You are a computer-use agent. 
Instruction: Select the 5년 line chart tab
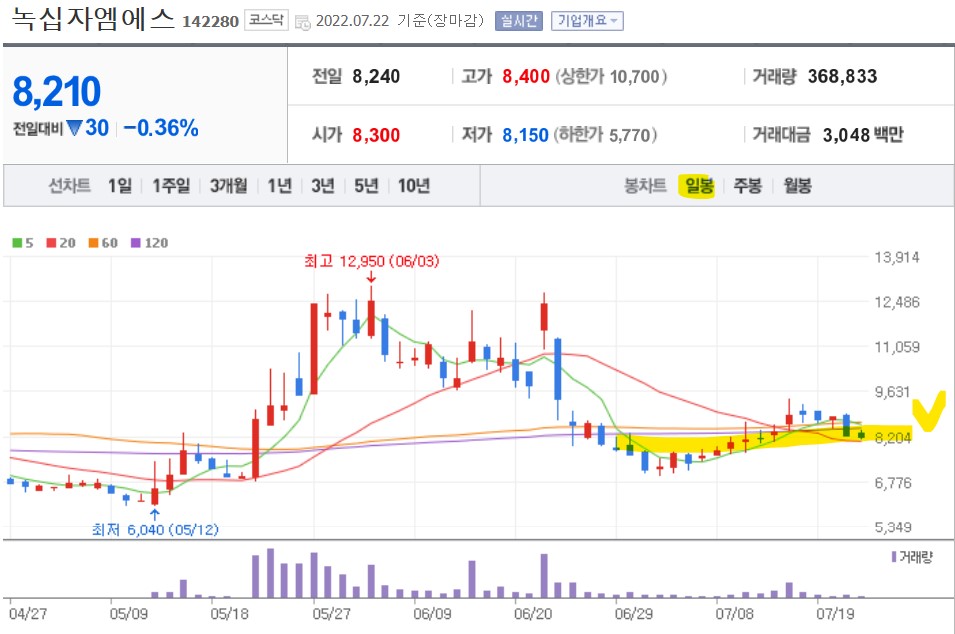coord(367,185)
